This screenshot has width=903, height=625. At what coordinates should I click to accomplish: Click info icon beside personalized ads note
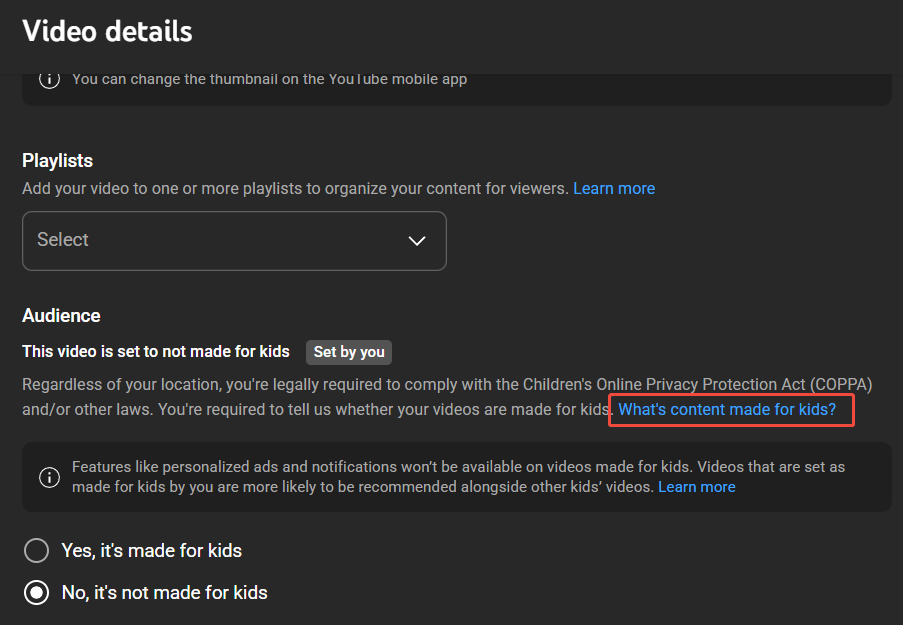point(49,477)
